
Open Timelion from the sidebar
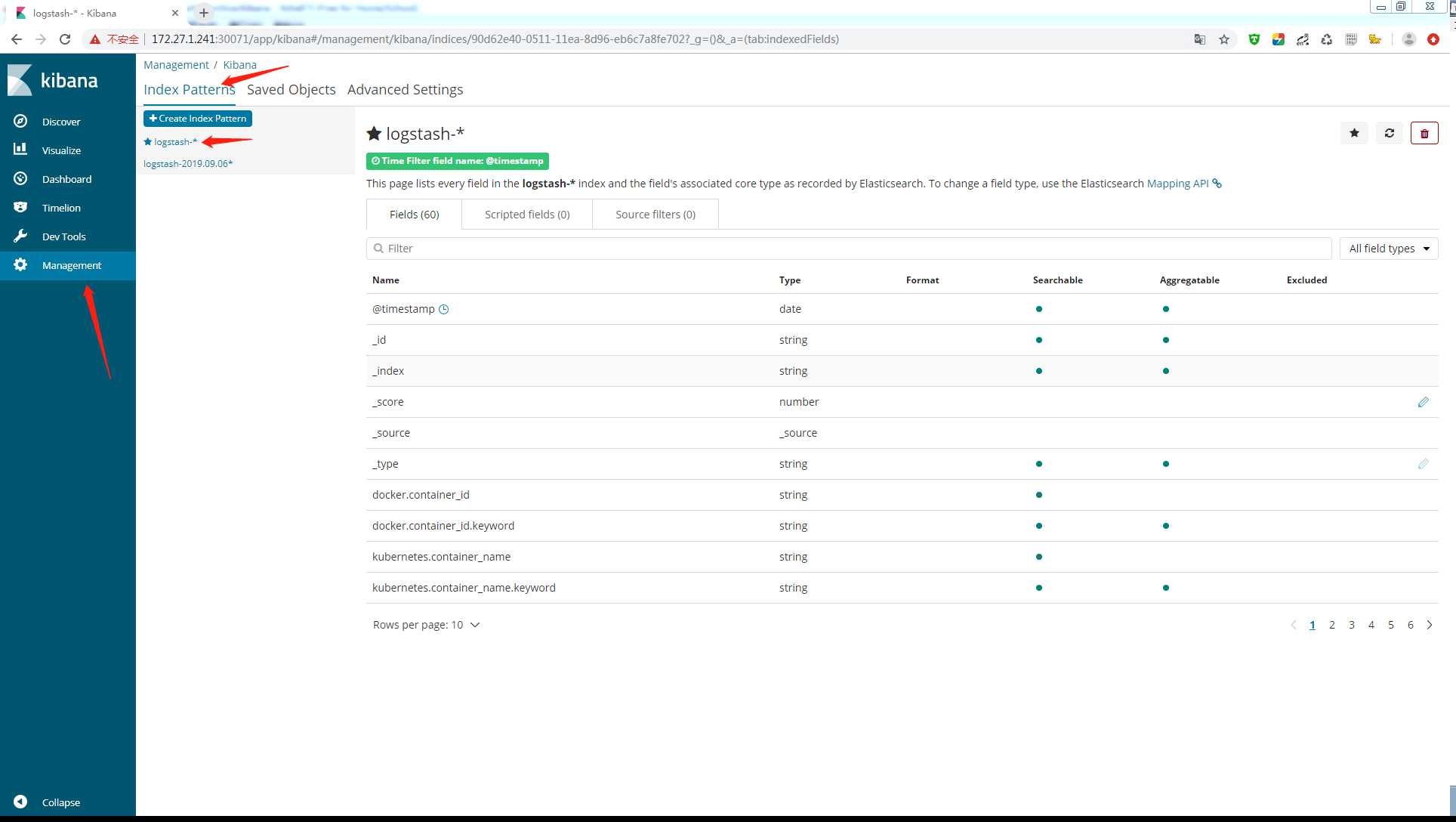[x=61, y=208]
